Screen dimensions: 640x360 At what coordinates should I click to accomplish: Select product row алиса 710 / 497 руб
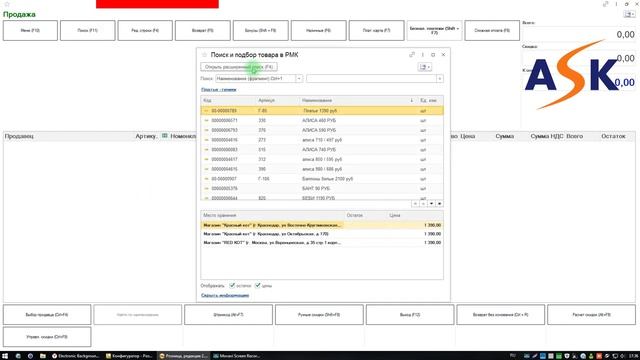(322, 140)
